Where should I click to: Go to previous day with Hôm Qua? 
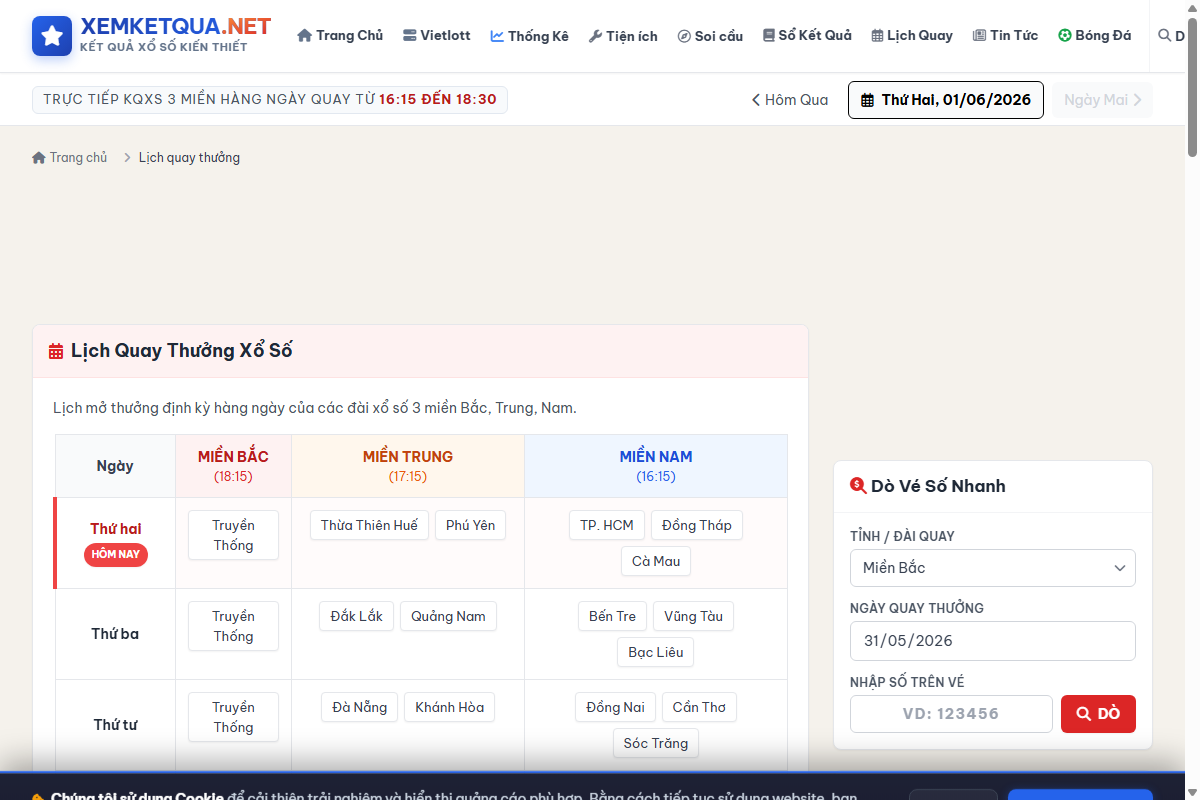790,100
